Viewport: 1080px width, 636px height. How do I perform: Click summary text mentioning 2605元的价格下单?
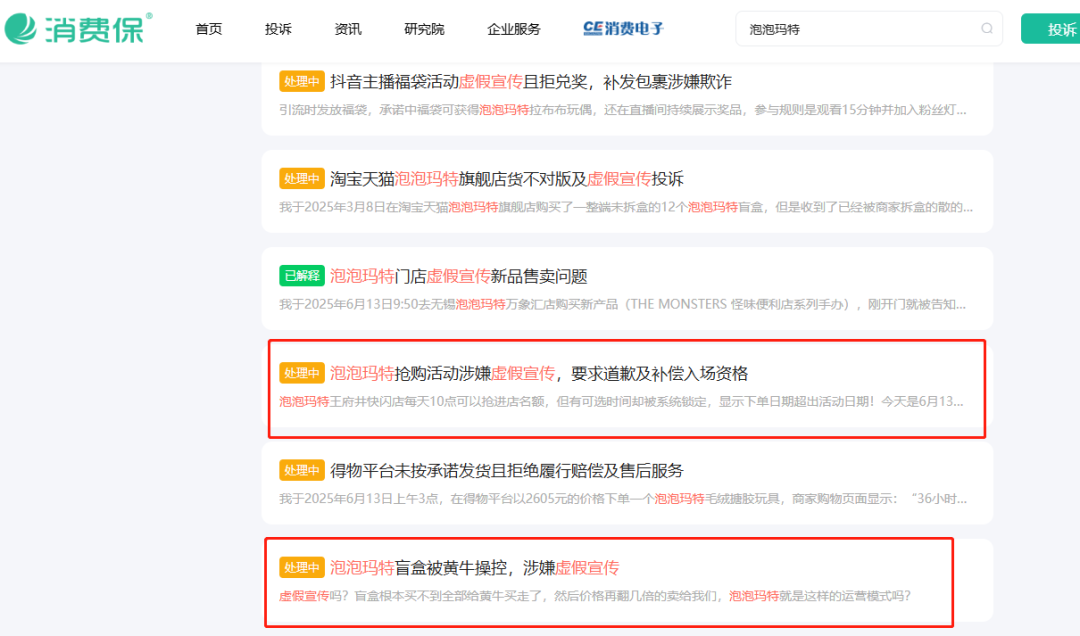pos(623,498)
